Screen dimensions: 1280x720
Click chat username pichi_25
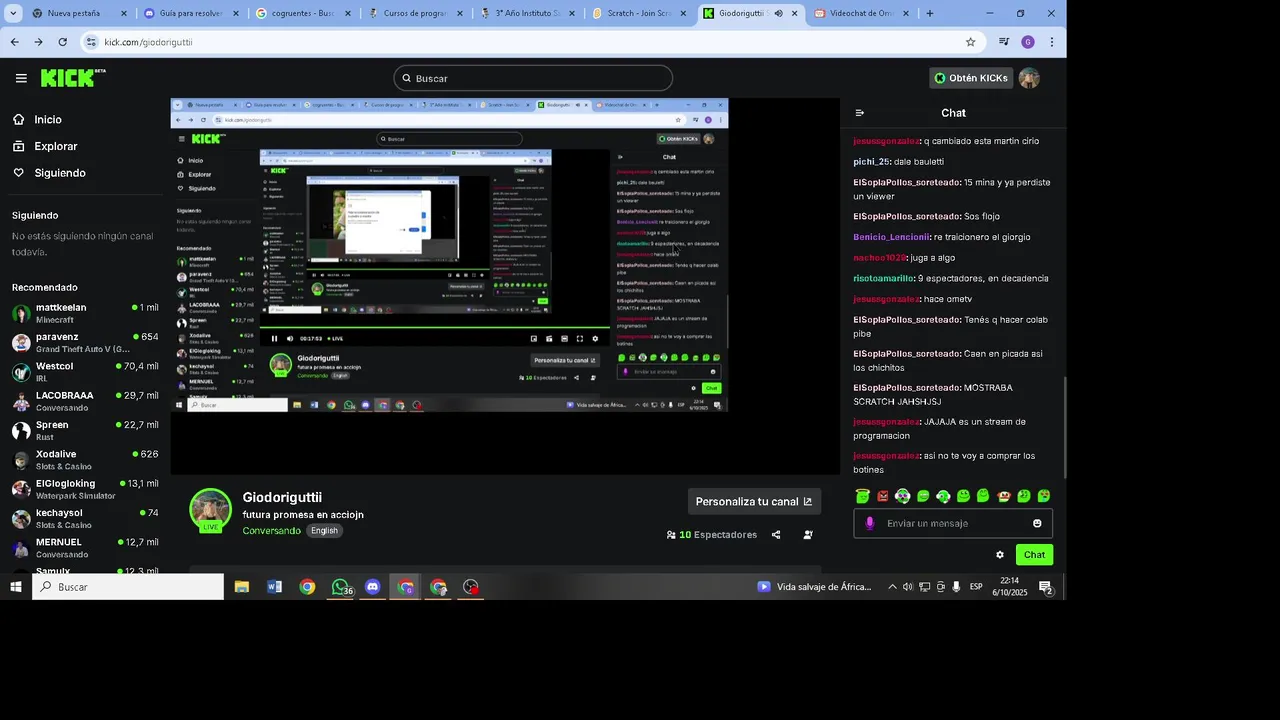coord(871,162)
